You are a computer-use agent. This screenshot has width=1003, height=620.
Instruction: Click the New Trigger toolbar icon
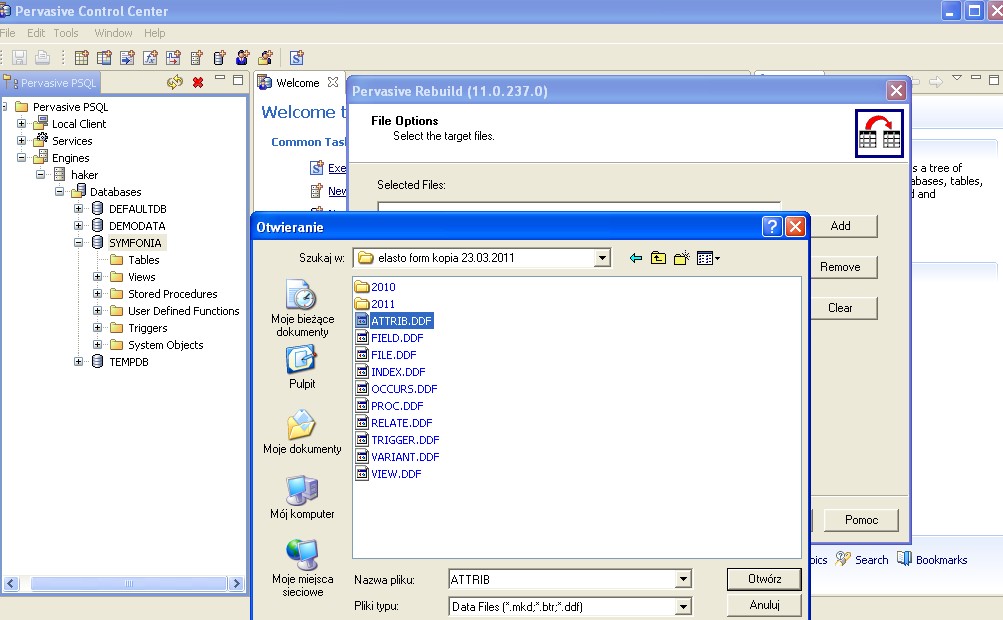(x=173, y=58)
